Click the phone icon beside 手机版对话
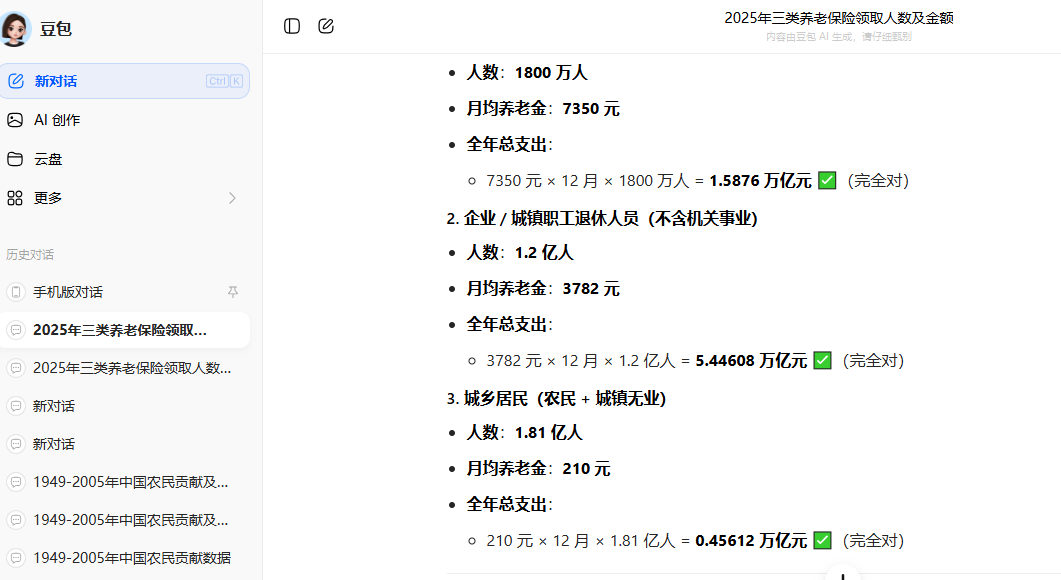The height and width of the screenshot is (580, 1061). [x=15, y=292]
